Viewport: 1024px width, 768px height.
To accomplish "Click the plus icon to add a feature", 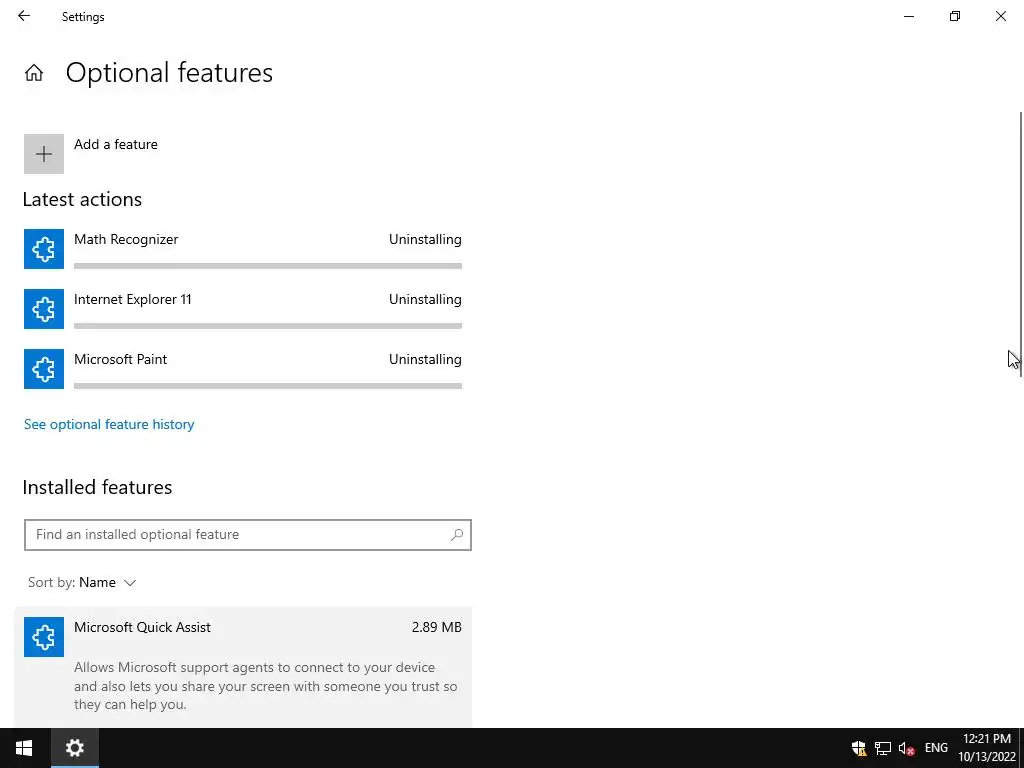I will [44, 154].
